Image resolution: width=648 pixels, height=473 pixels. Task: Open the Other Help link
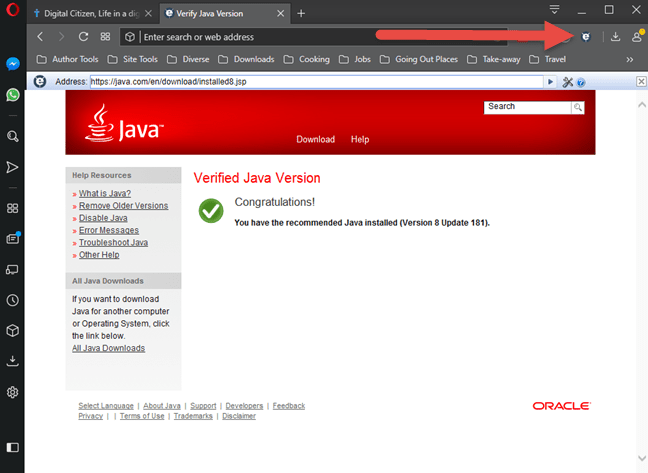pyautogui.click(x=99, y=255)
